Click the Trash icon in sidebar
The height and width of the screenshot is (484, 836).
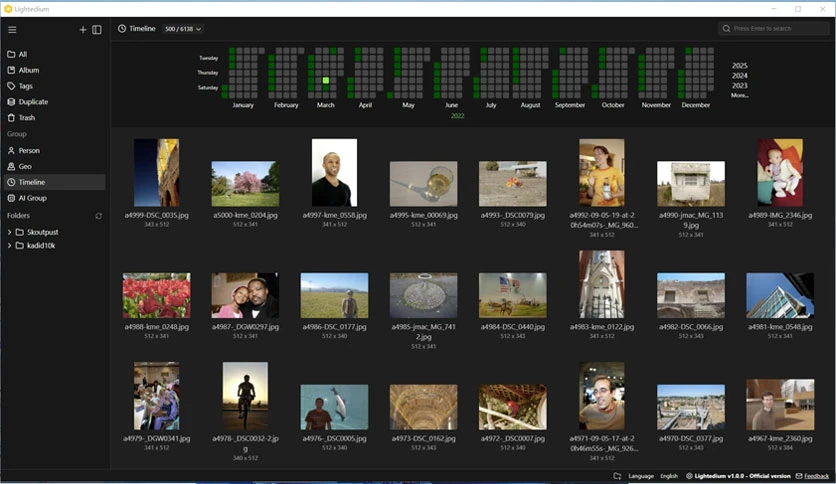11,118
